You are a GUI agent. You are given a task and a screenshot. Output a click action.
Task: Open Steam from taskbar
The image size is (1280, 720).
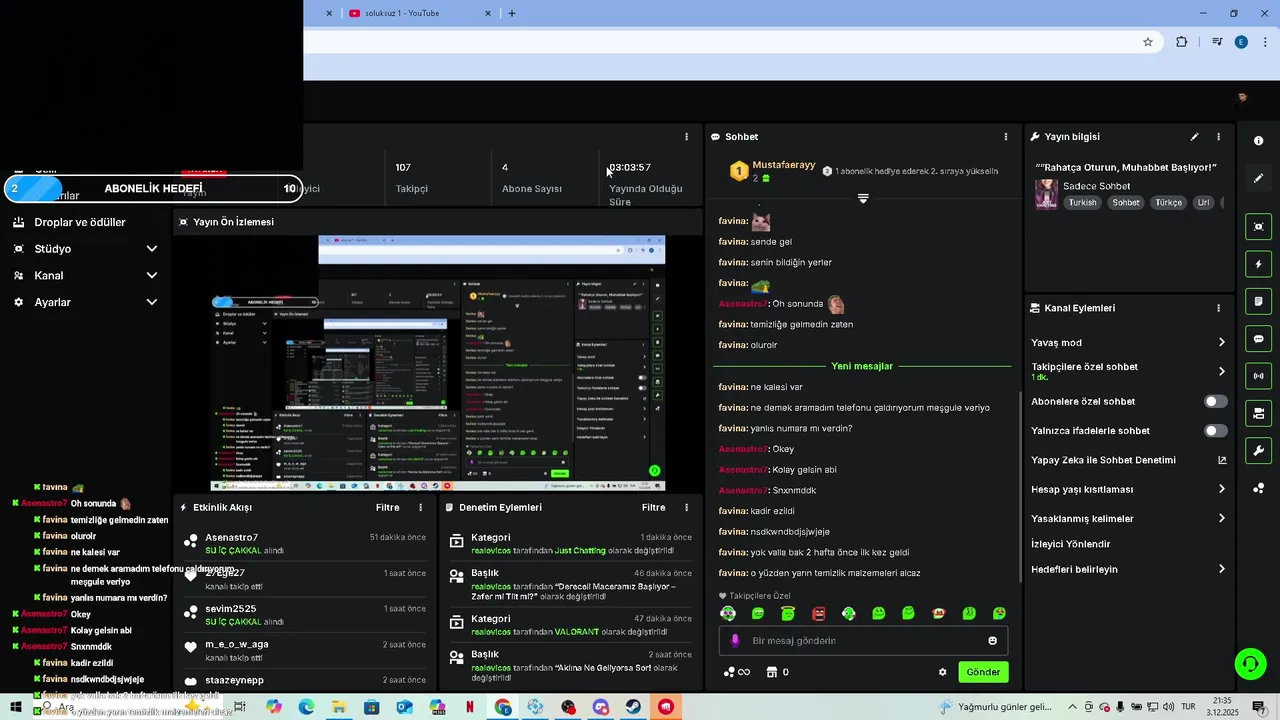(x=633, y=707)
